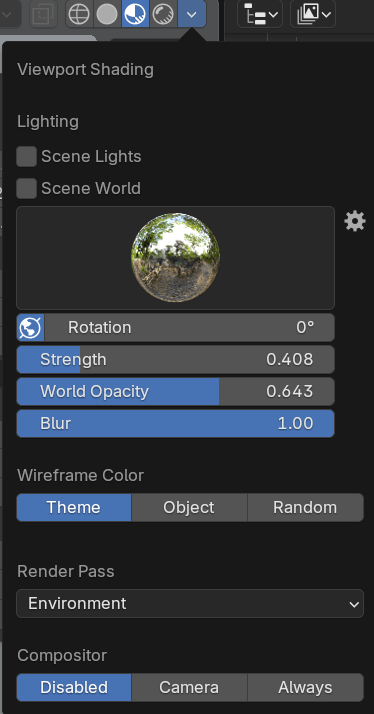Toggle the X-Ray icon in header
The image size is (374, 714).
pos(43,14)
